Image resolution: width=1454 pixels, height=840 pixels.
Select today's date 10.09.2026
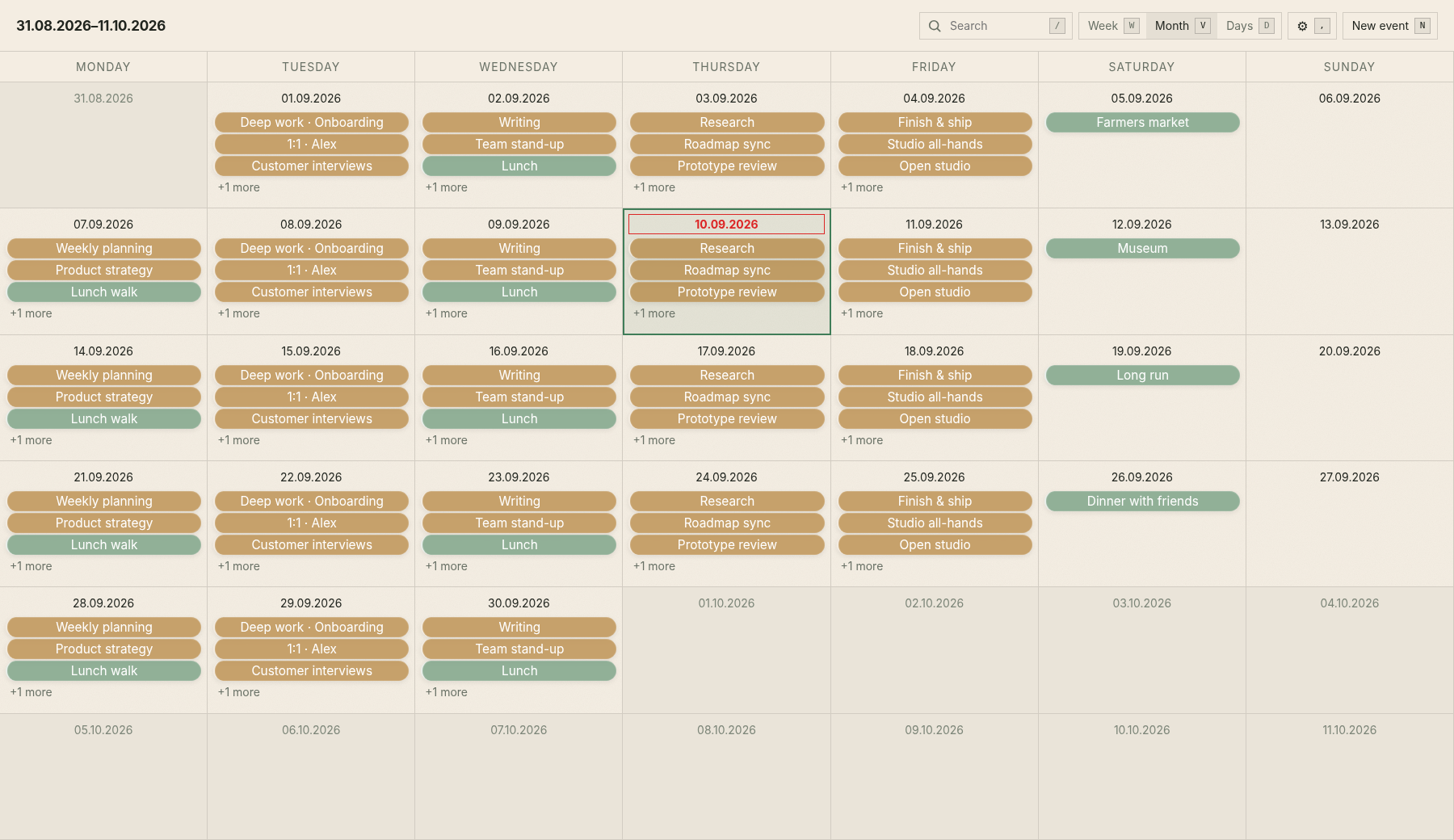click(x=726, y=225)
